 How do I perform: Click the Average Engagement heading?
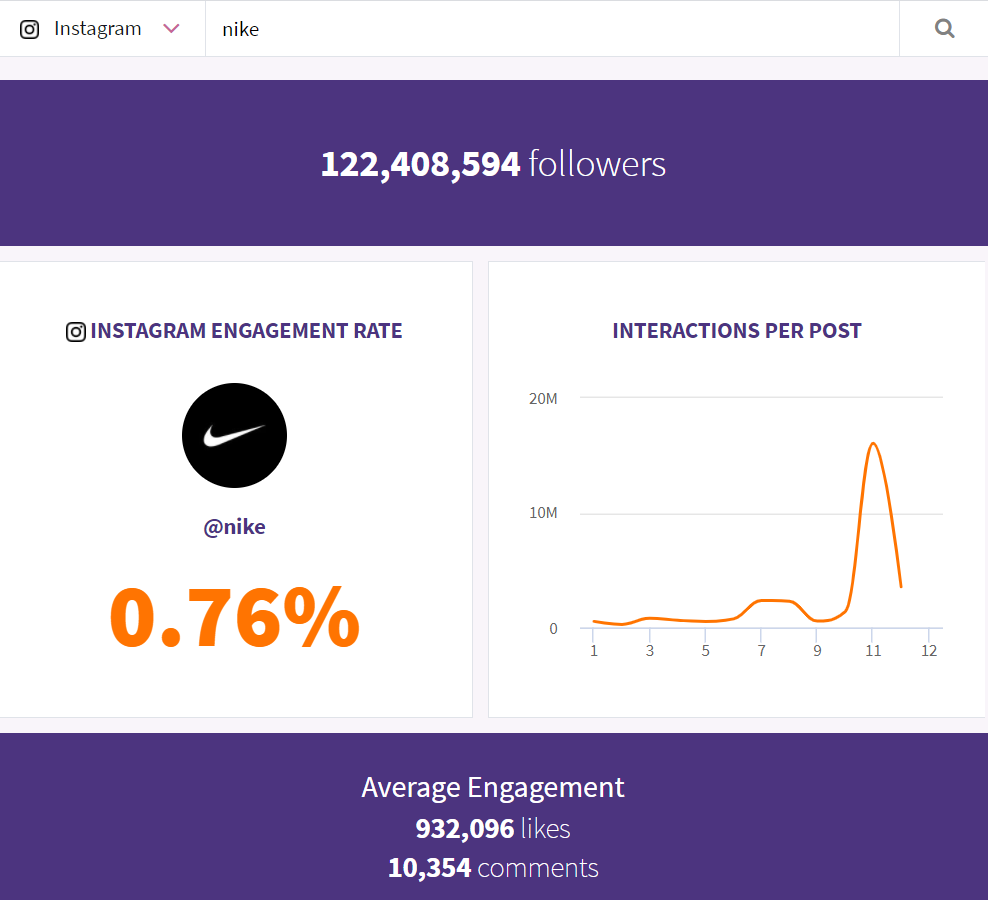pos(493,787)
